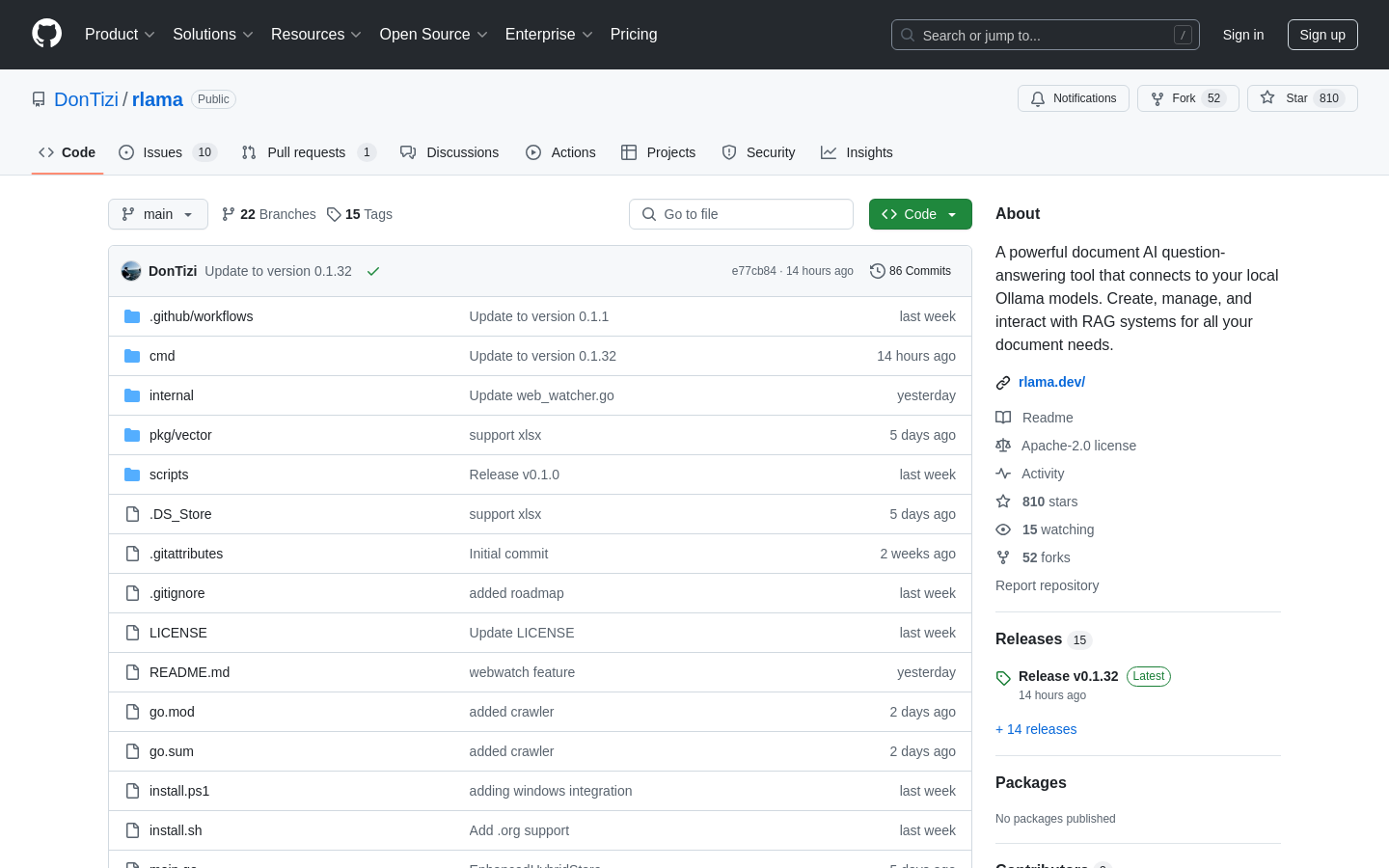This screenshot has height=868, width=1389.
Task: Expand the Resources menu
Action: pyautogui.click(x=316, y=34)
